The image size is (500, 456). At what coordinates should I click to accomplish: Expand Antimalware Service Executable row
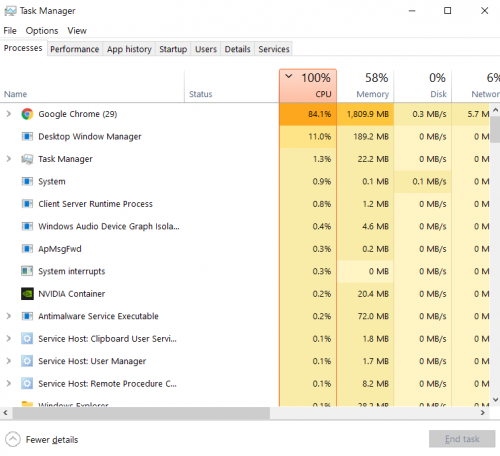point(9,316)
